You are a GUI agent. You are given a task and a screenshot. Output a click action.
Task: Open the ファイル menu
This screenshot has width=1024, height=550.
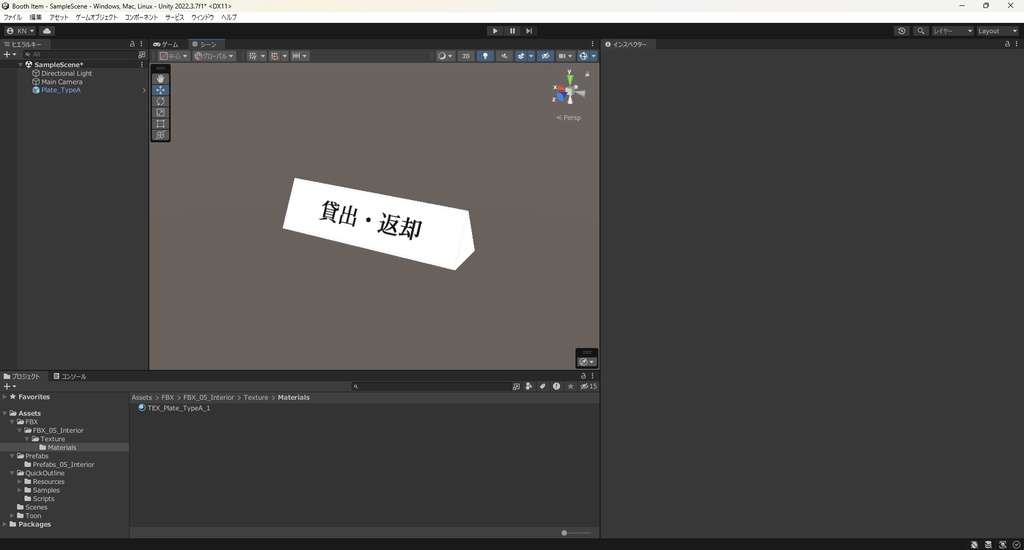[12, 17]
